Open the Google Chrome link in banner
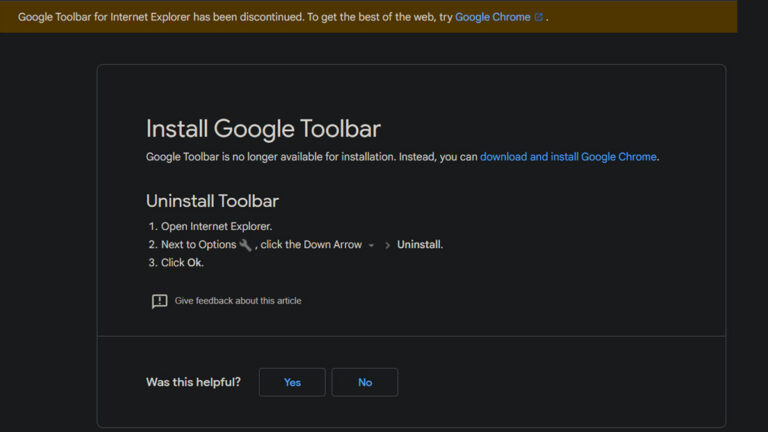Image resolution: width=768 pixels, height=432 pixels. tap(492, 17)
